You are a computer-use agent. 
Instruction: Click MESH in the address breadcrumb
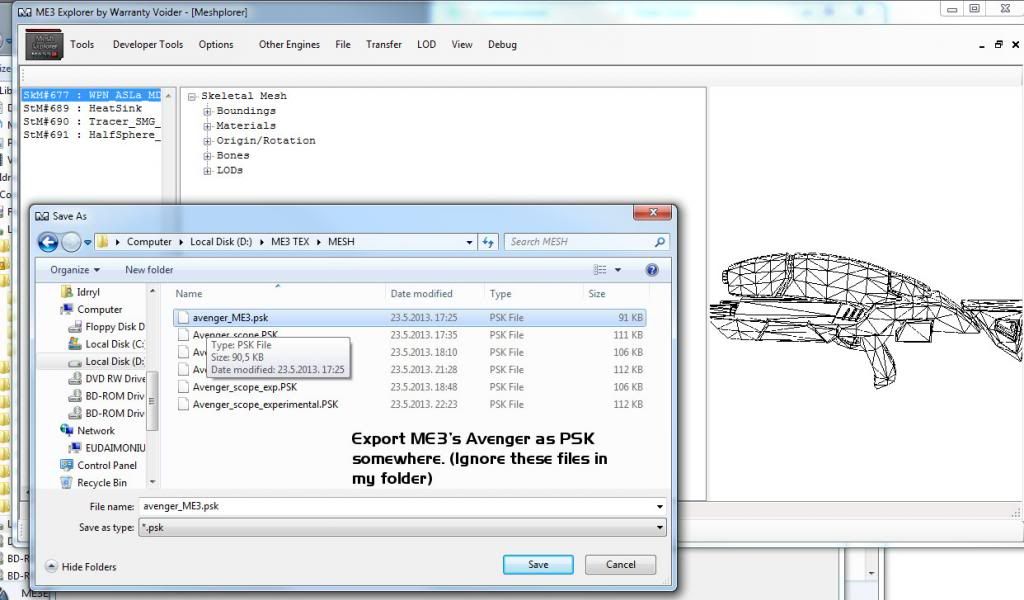(x=341, y=242)
